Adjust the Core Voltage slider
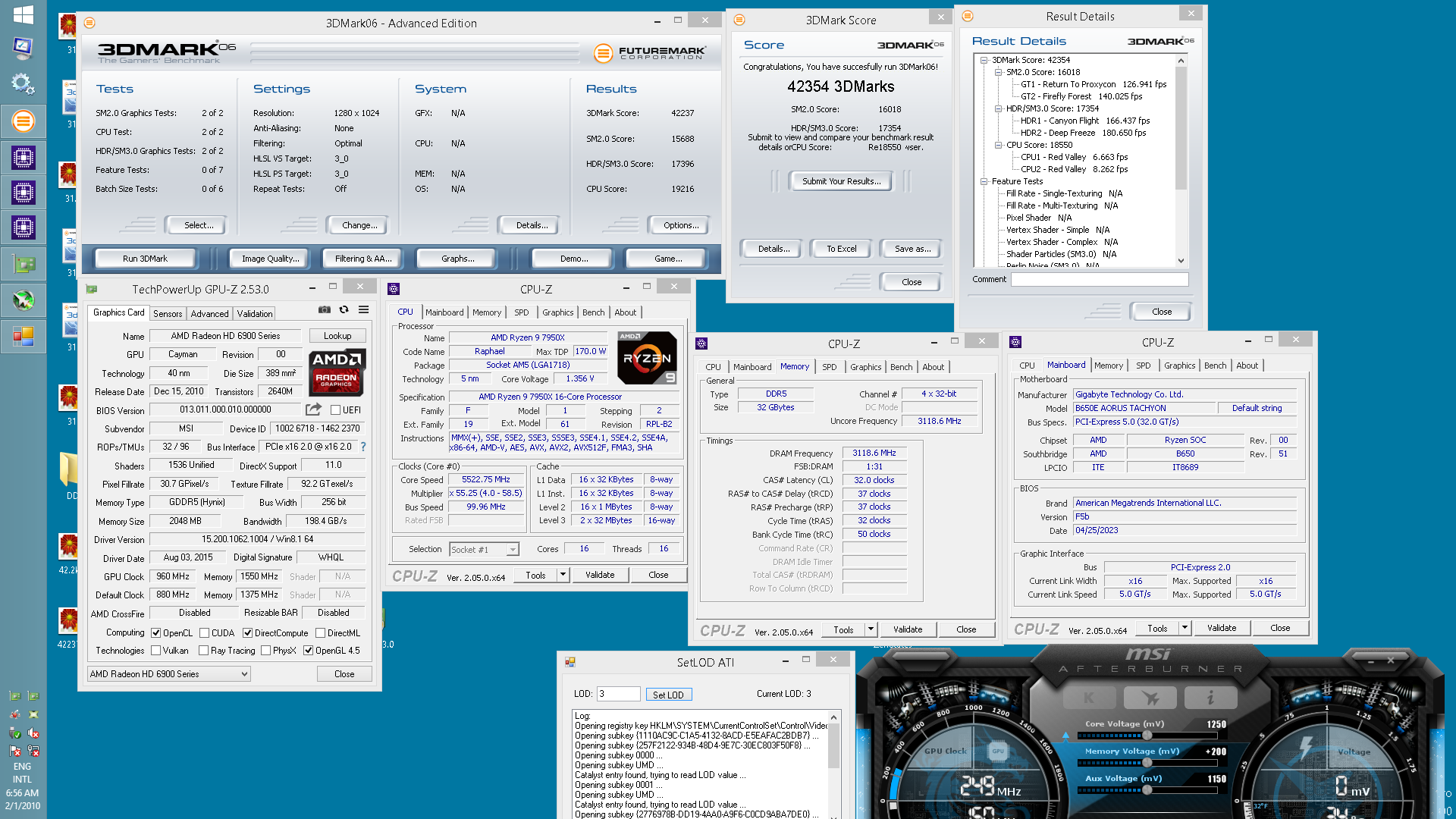 pos(1147,735)
